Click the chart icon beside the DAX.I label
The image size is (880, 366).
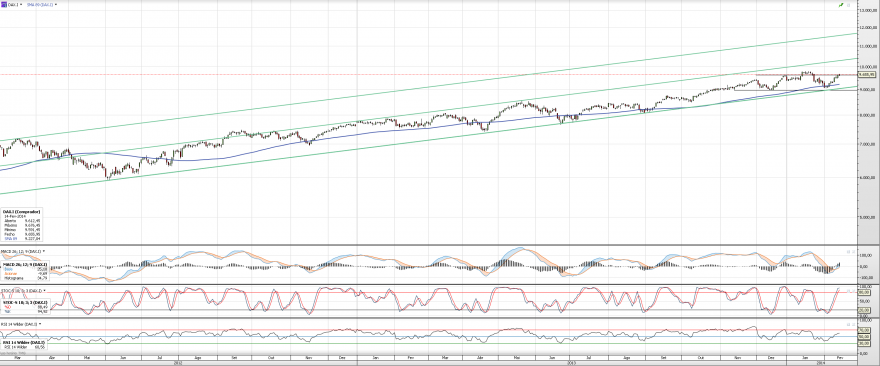coord(4,4)
